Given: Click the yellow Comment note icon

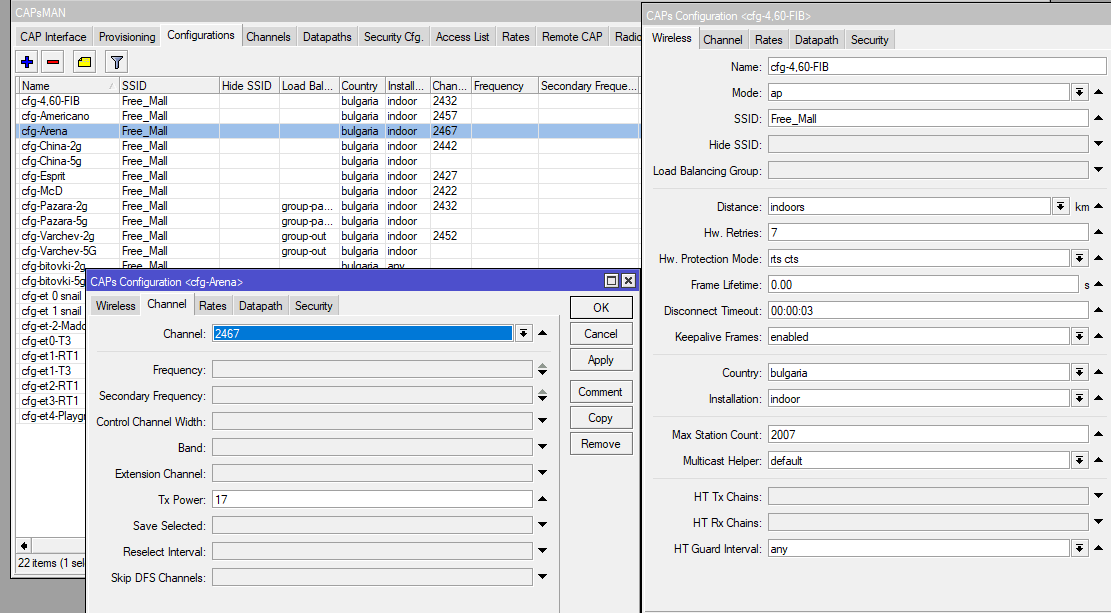Looking at the screenshot, I should click(x=84, y=62).
